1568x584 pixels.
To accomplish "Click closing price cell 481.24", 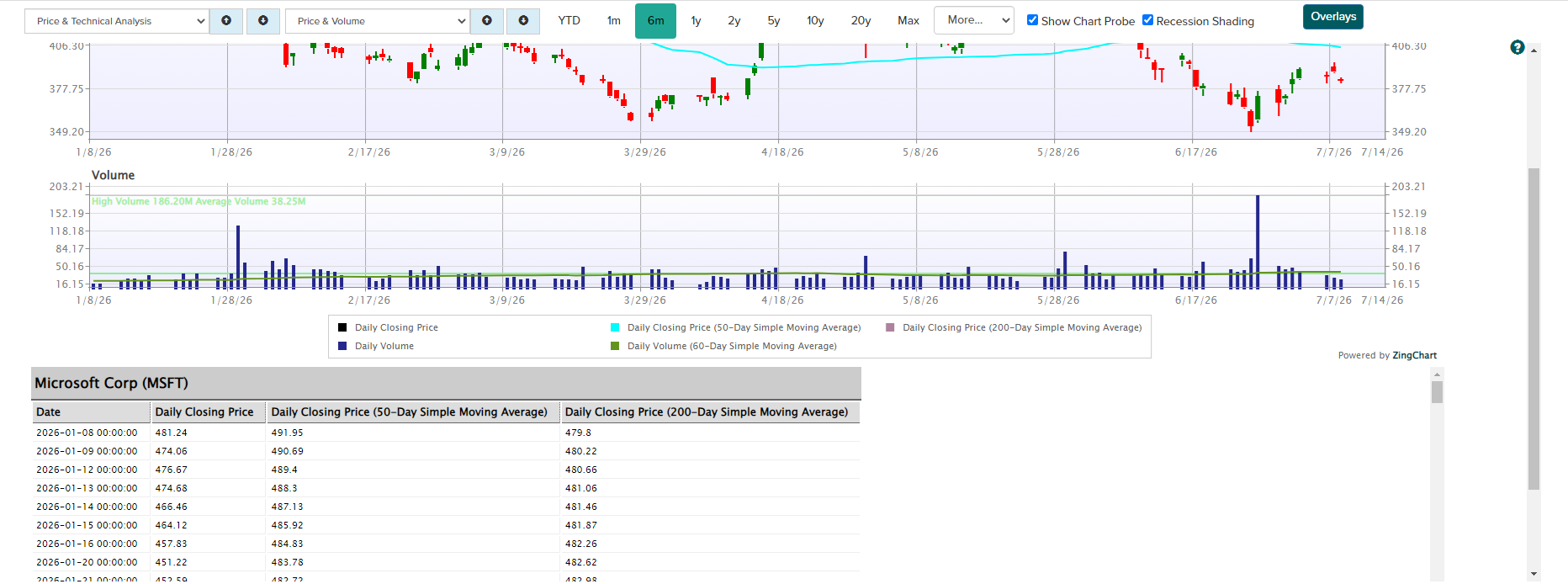I will click(172, 433).
